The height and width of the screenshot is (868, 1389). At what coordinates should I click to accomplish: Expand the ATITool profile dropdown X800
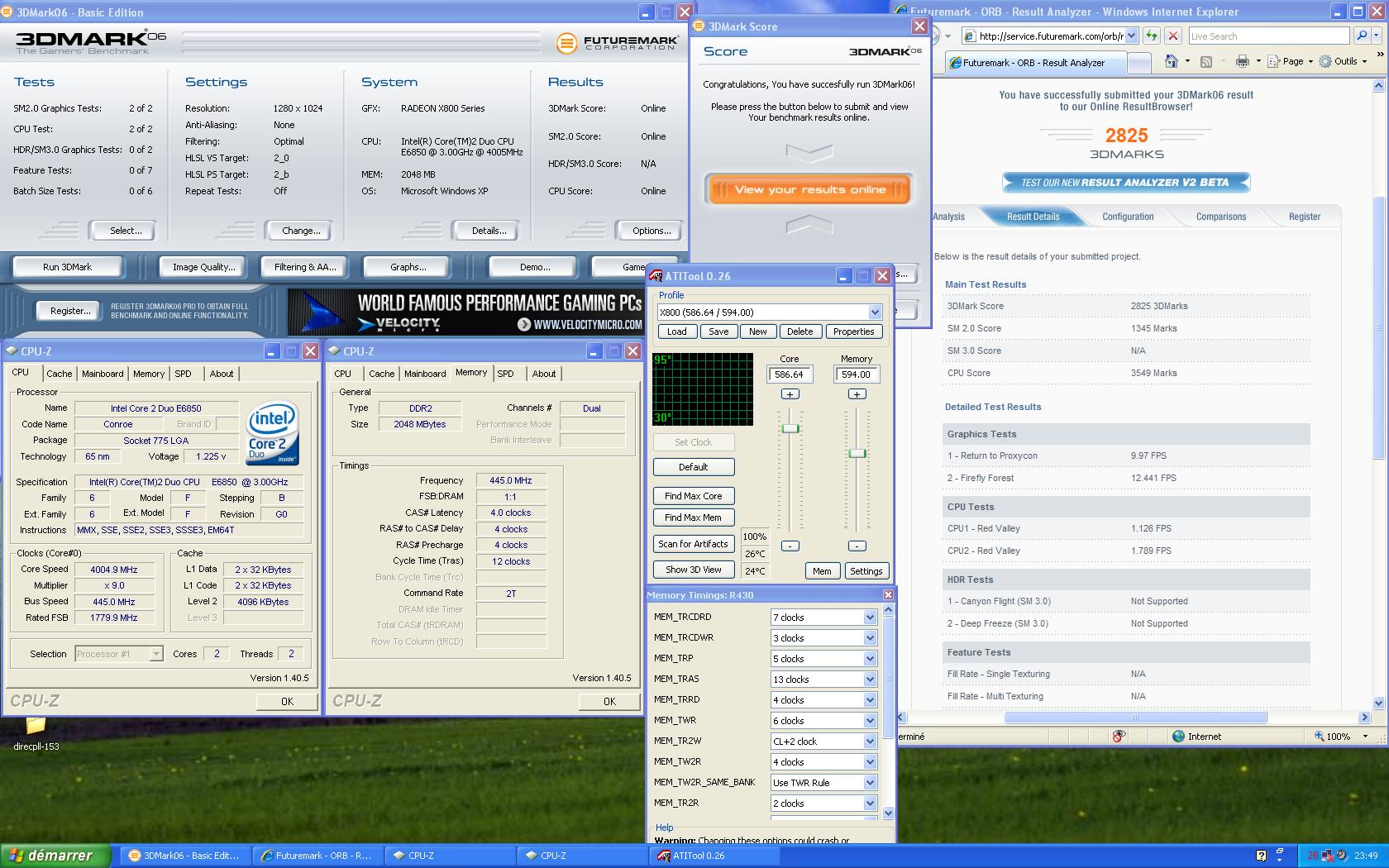[x=875, y=312]
